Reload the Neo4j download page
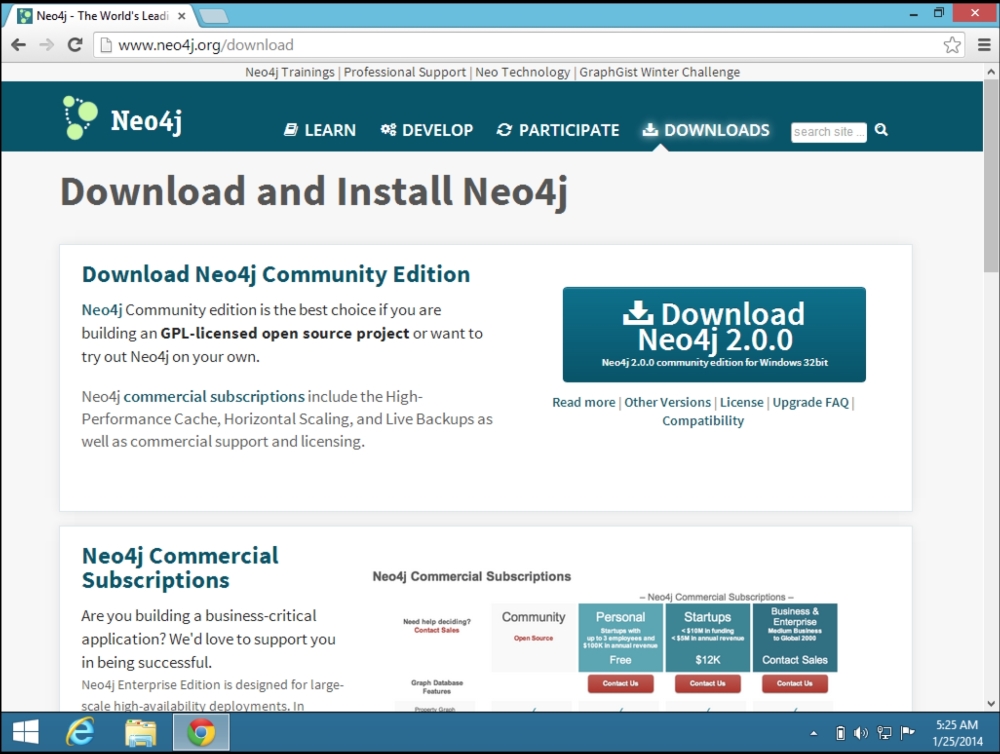 tap(75, 45)
